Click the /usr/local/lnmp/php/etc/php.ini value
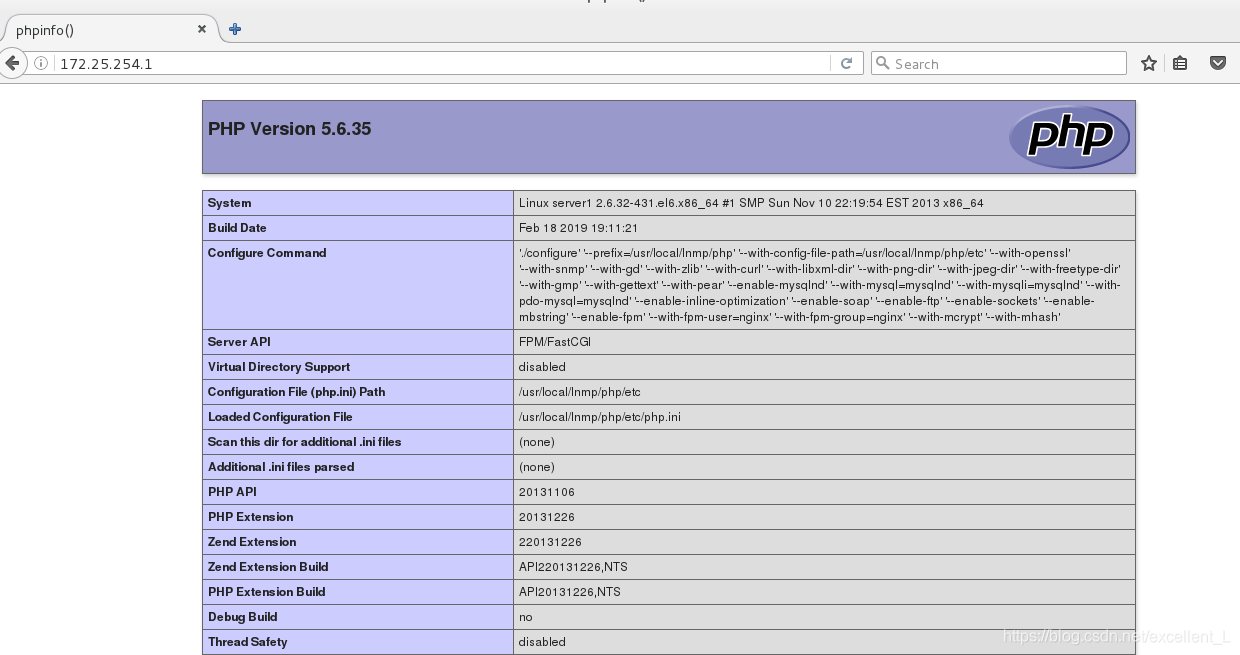1240x655 pixels. 599,417
